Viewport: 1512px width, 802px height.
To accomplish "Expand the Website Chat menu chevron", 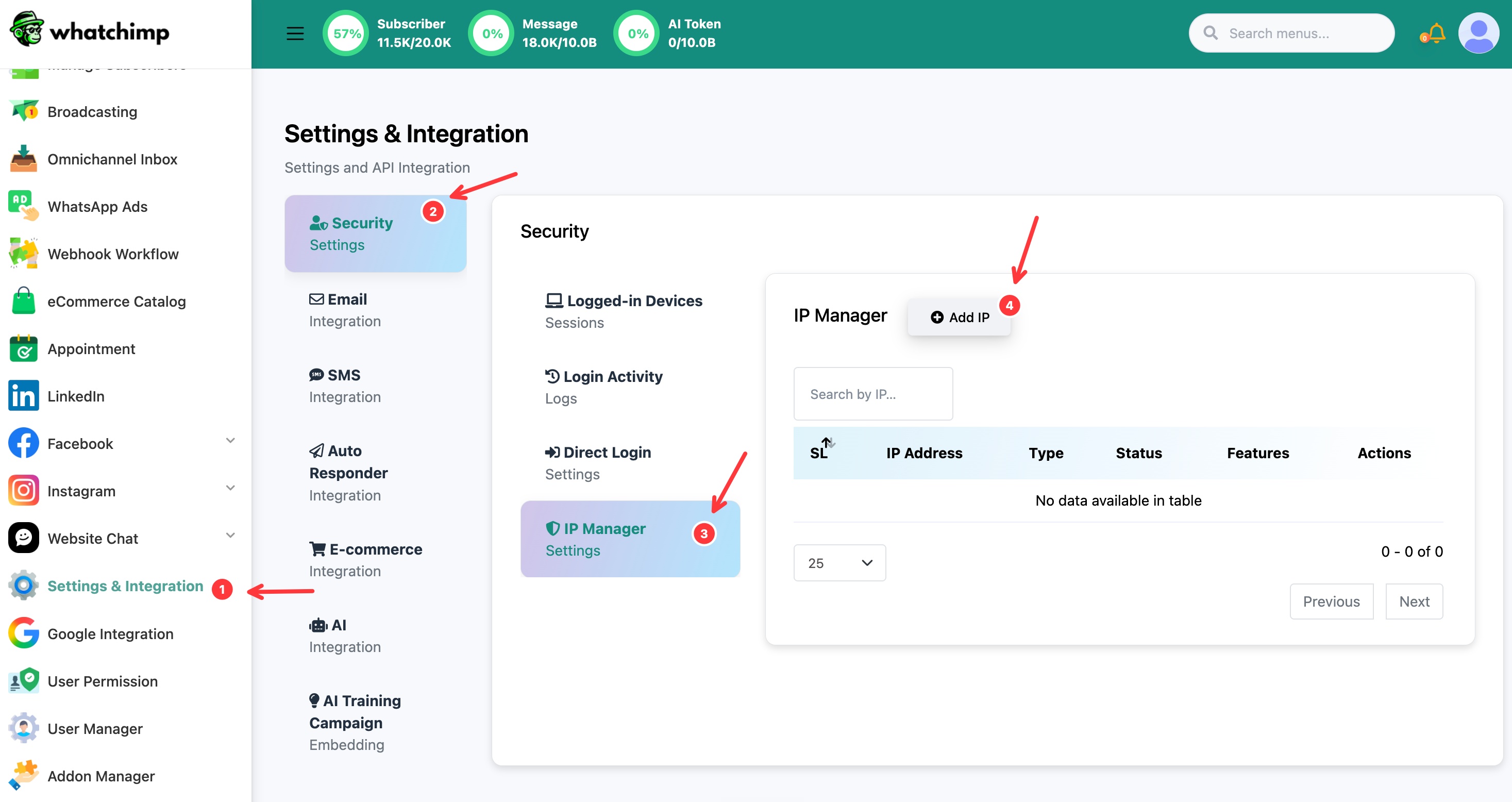I will pos(231,536).
